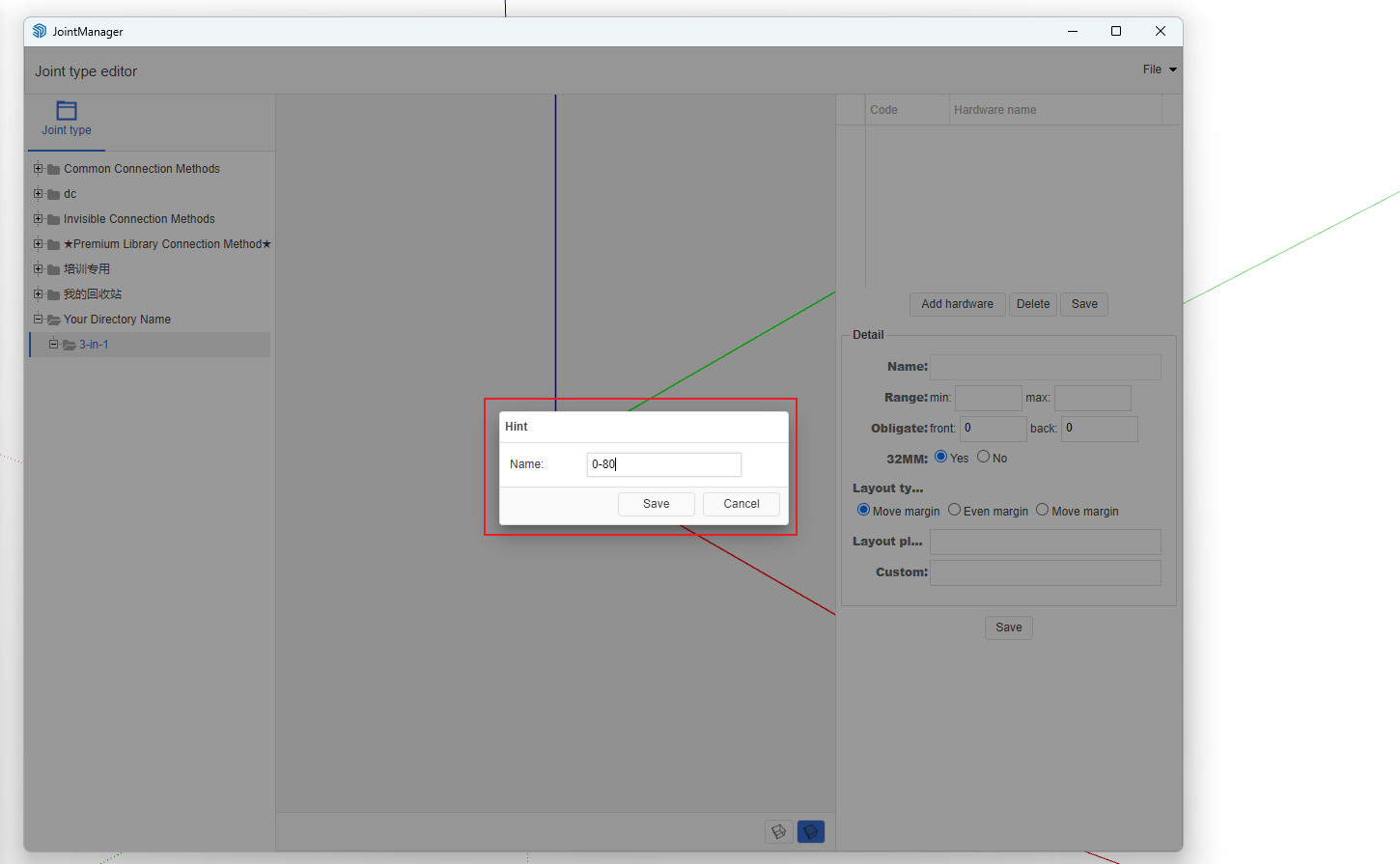Click the dc folder icon
This screenshot has width=1400, height=864.
(x=54, y=194)
